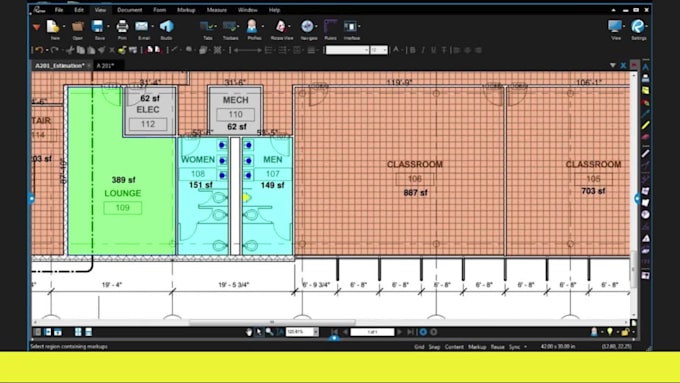Go to last page button

pos(410,332)
